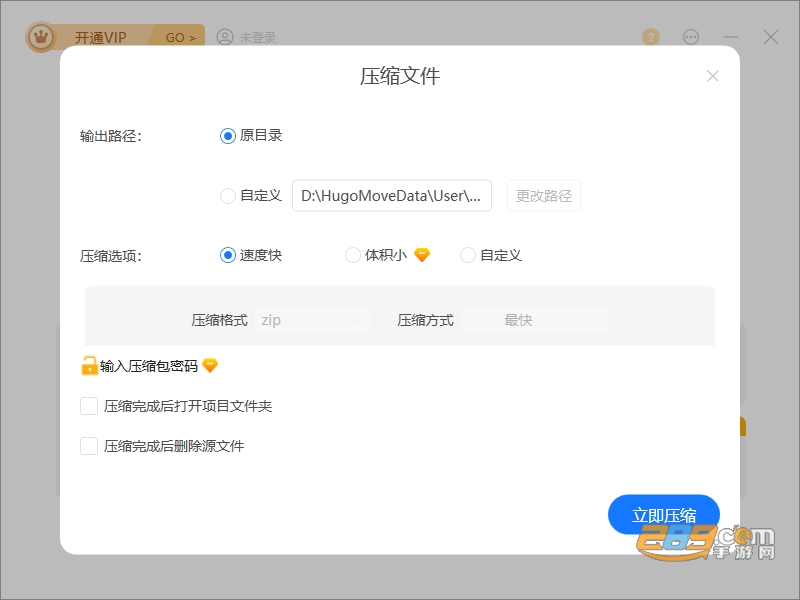Enable 压缩完成后删除源文件 checkbox
The image size is (800, 600).
point(89,446)
